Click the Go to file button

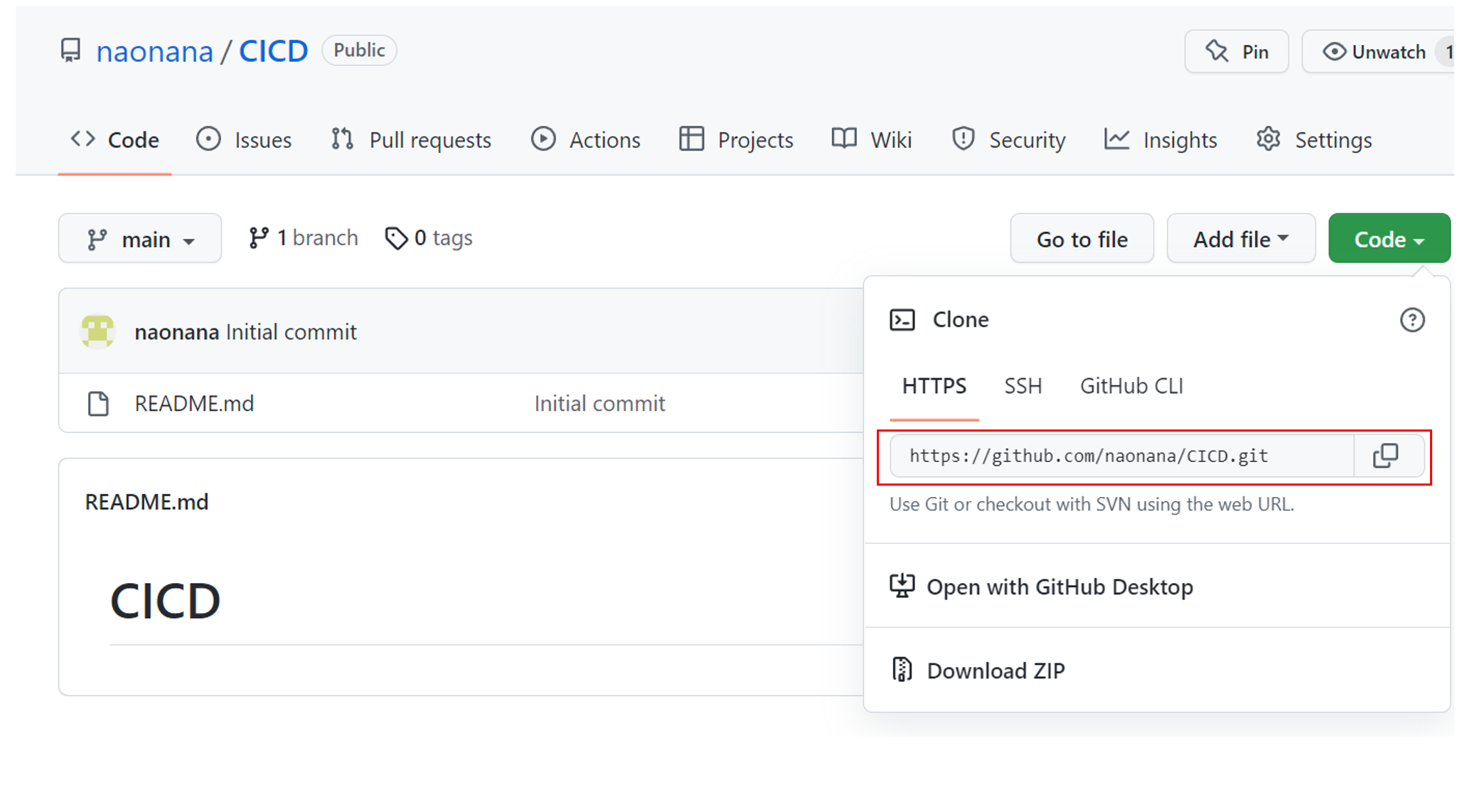[x=1082, y=239]
